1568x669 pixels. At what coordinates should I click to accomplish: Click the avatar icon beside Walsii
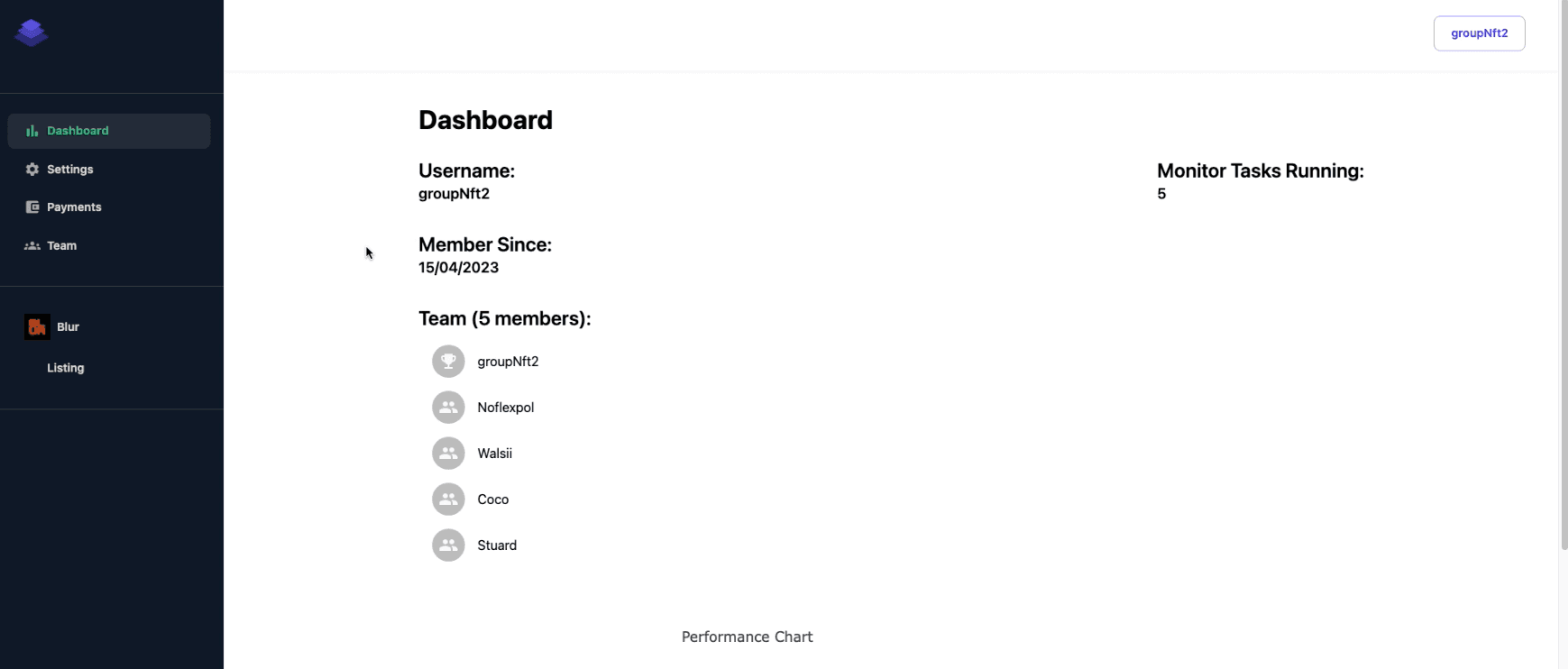[448, 454]
